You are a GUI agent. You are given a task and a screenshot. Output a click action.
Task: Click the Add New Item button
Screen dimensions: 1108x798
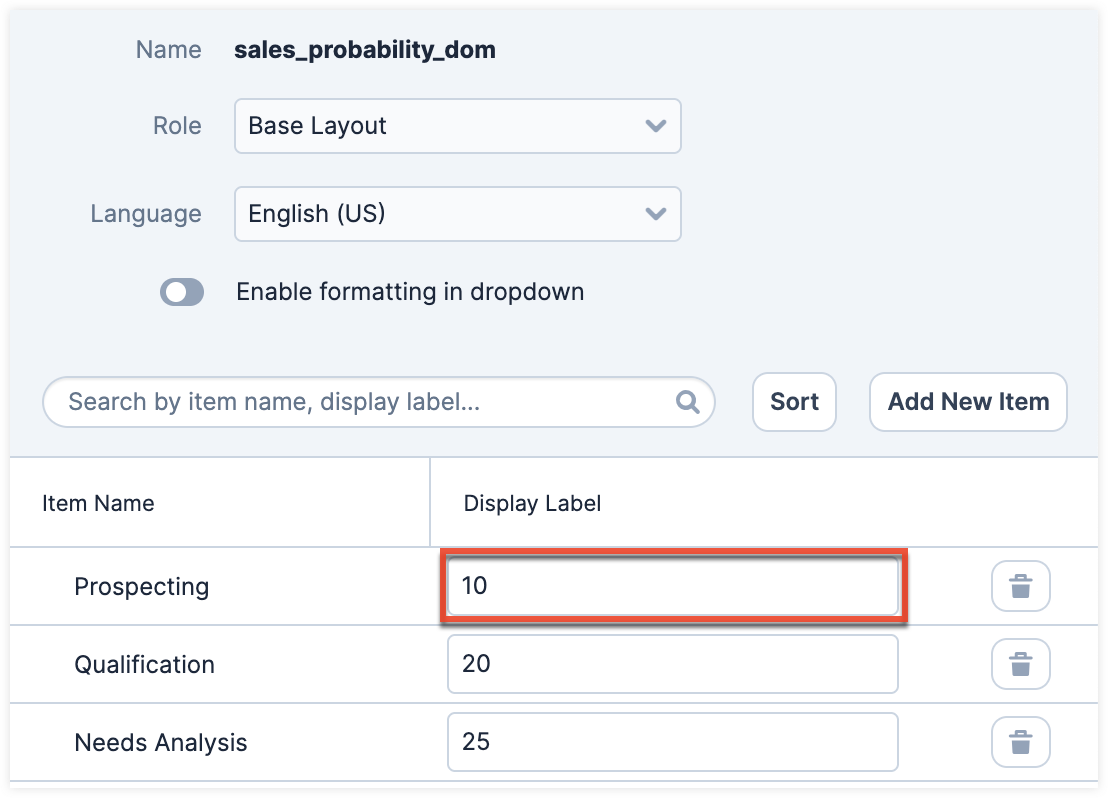coord(968,402)
